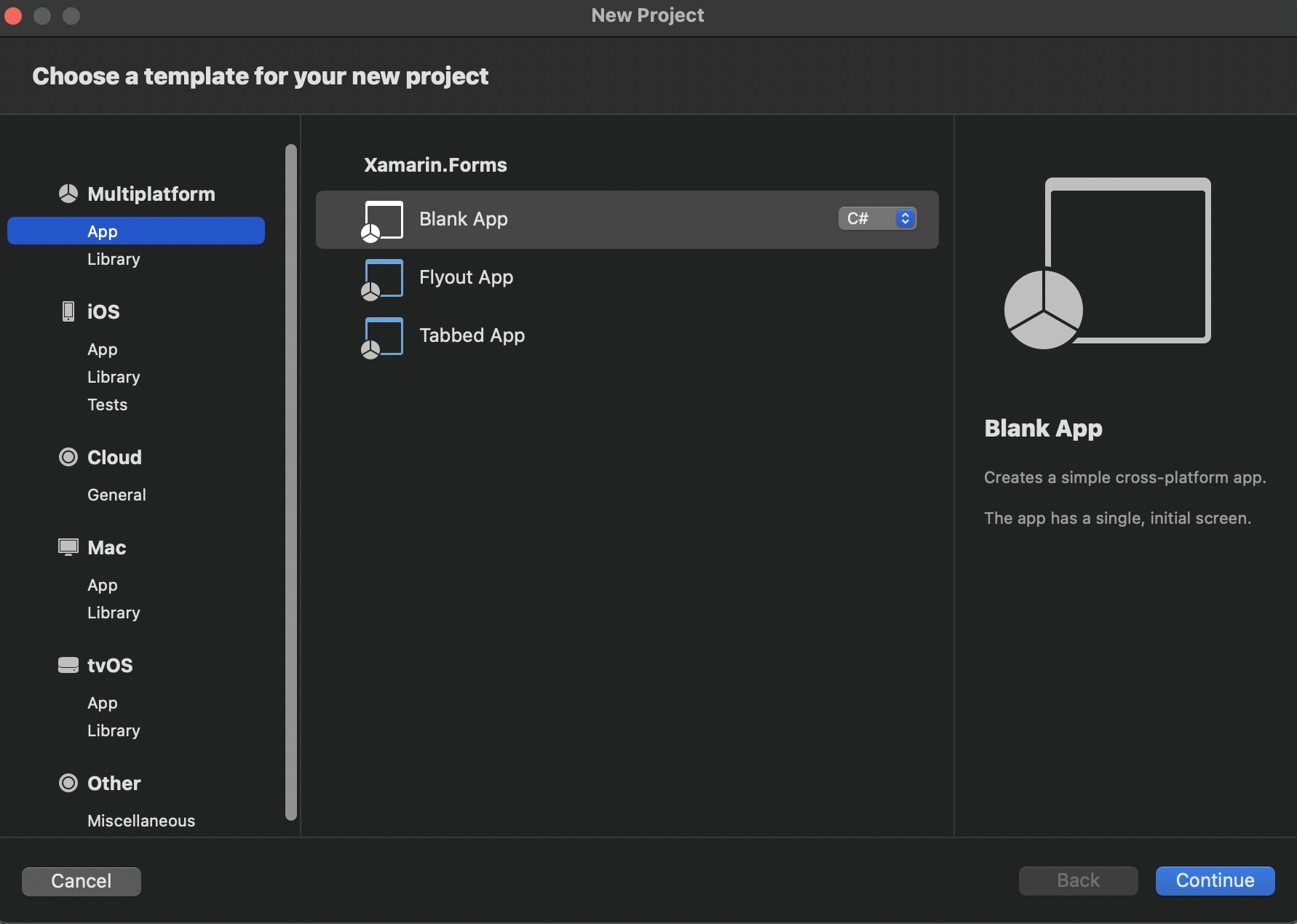Click the Flyout App template icon
Viewport: 1297px width, 924px height.
point(382,279)
